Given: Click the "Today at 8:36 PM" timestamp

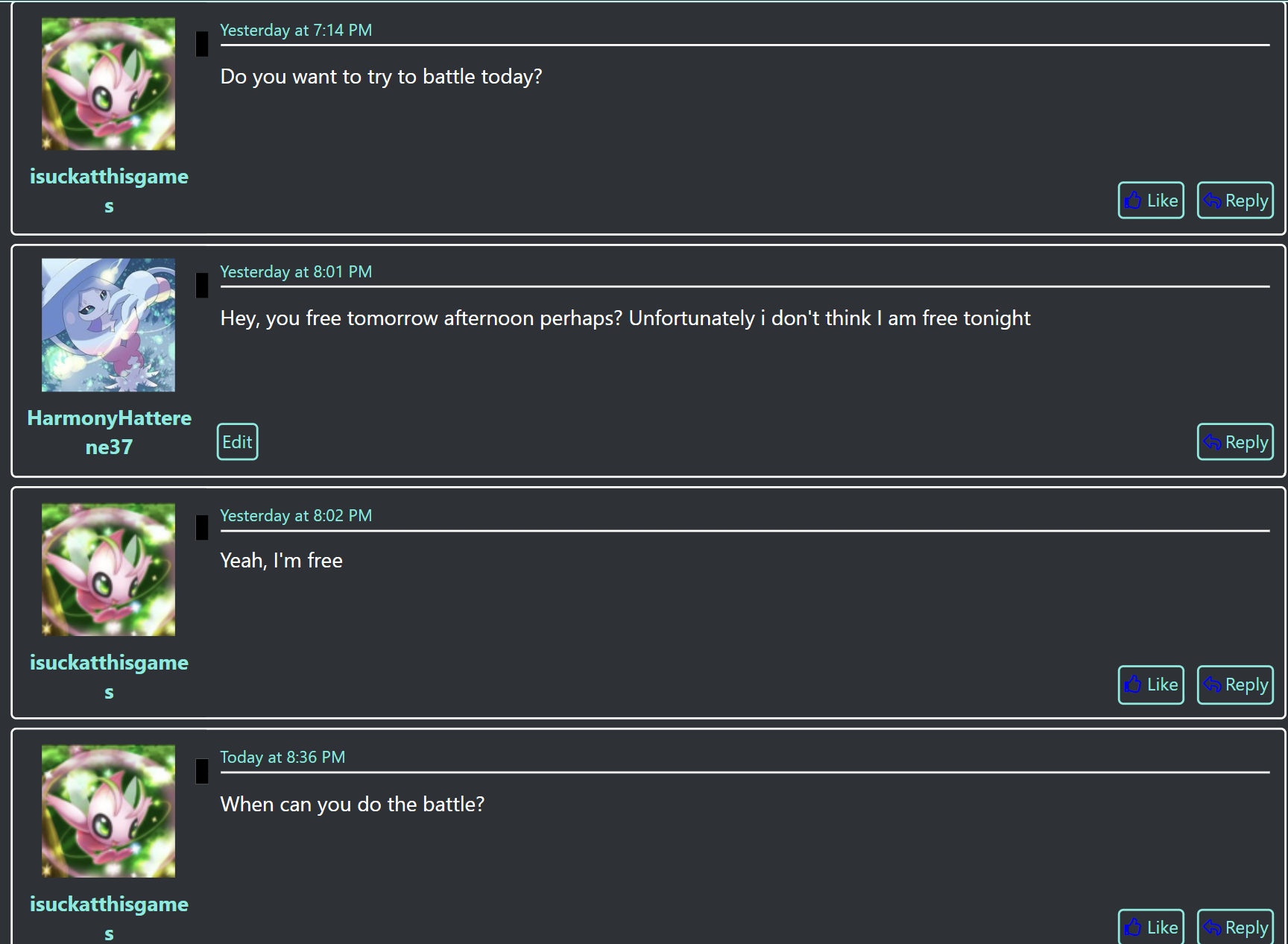Looking at the screenshot, I should tap(282, 758).
